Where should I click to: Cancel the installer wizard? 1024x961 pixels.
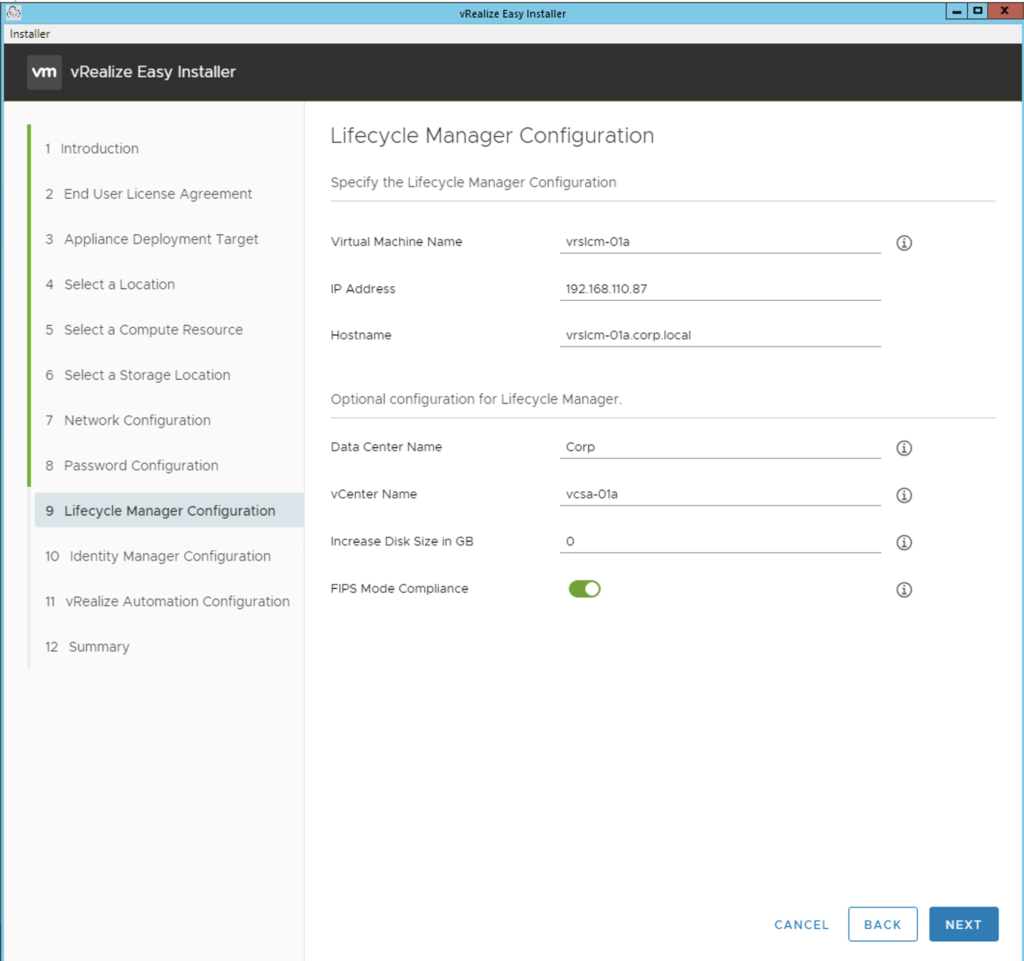click(x=801, y=925)
